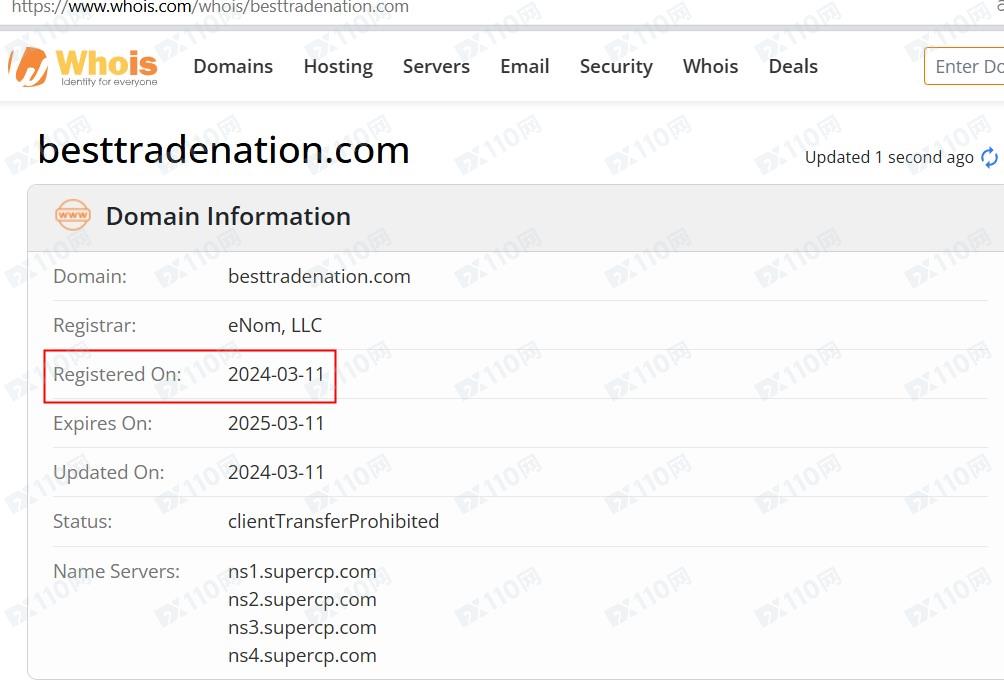The width and height of the screenshot is (1004, 680).
Task: Click the browser address bar URL
Action: tap(210, 7)
